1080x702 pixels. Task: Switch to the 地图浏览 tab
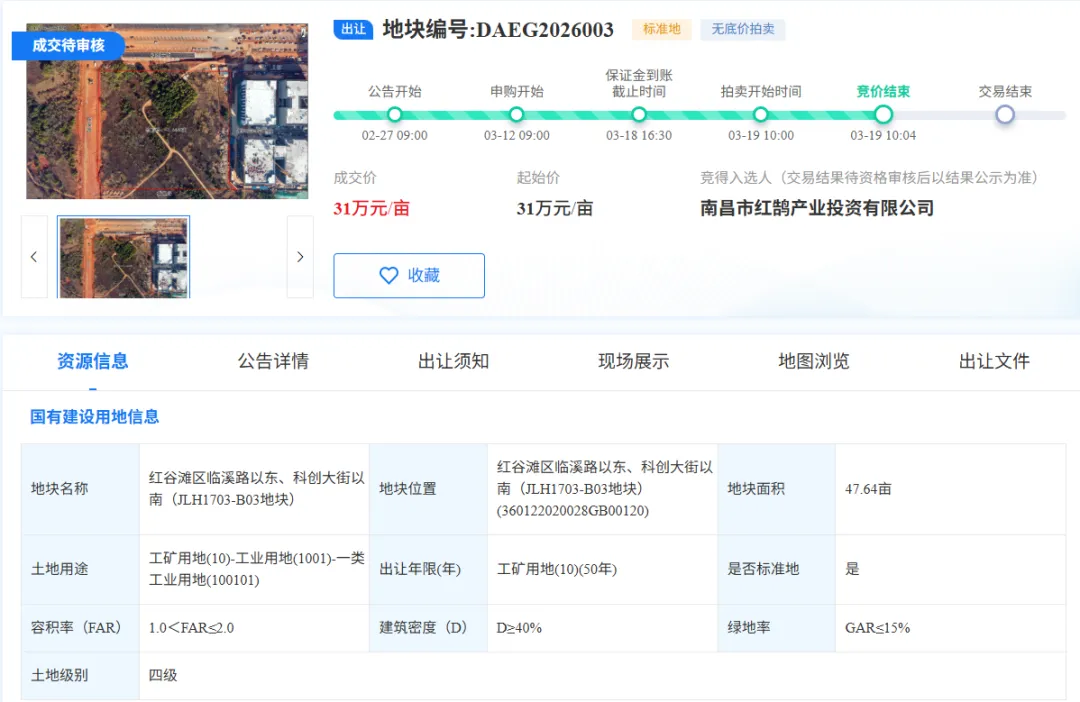coord(814,361)
